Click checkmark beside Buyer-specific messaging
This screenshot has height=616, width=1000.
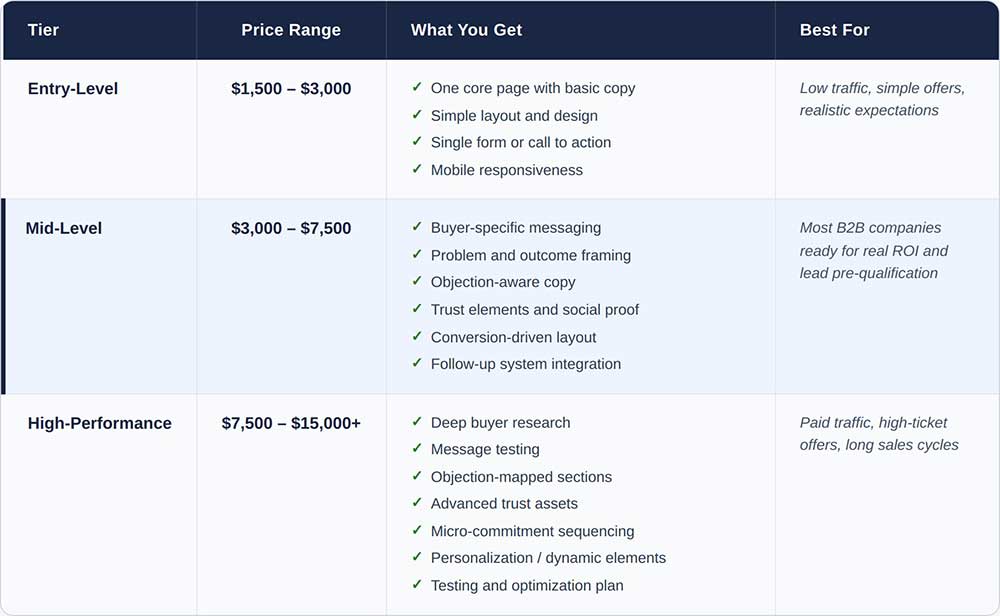417,228
